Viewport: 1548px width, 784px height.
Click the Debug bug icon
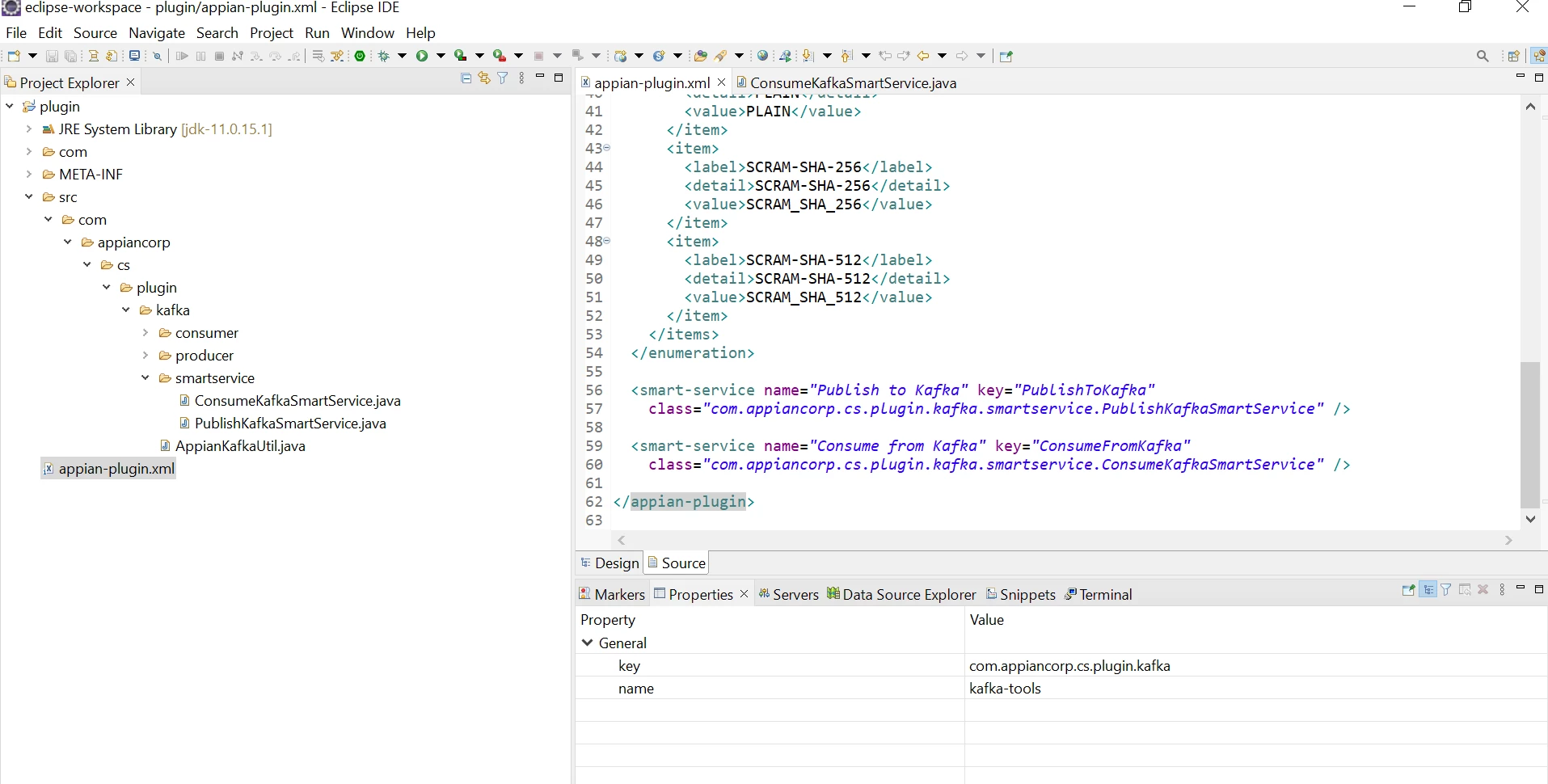384,56
